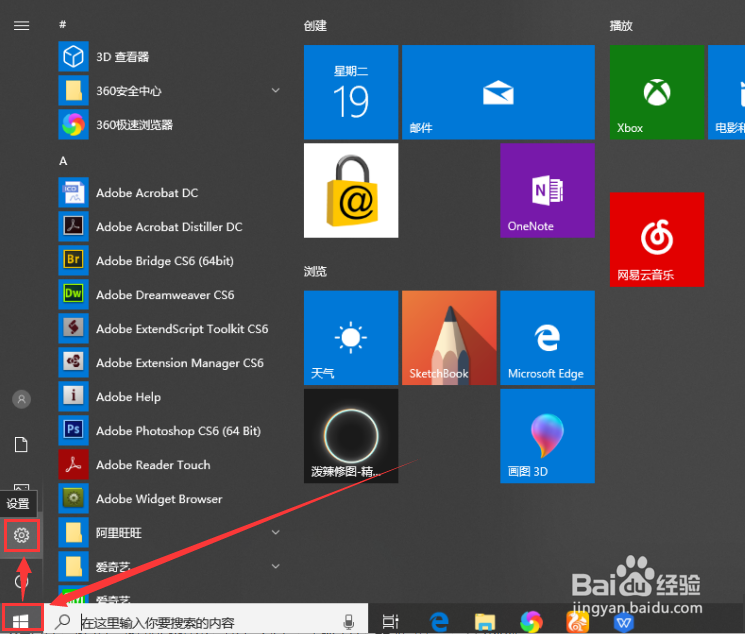Viewport: 745px width, 634px height.
Task: Click the 播放 tile group title
Action: tap(621, 26)
